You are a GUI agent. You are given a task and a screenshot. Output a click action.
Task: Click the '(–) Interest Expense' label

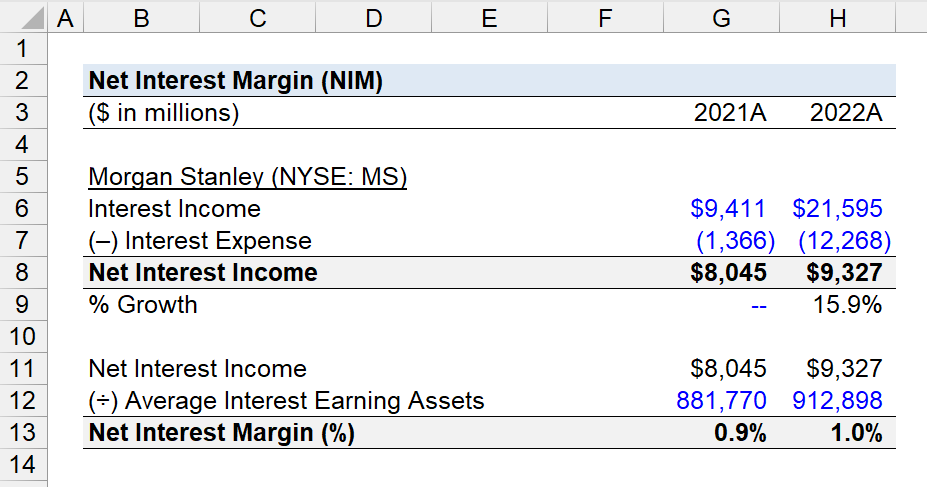click(200, 241)
